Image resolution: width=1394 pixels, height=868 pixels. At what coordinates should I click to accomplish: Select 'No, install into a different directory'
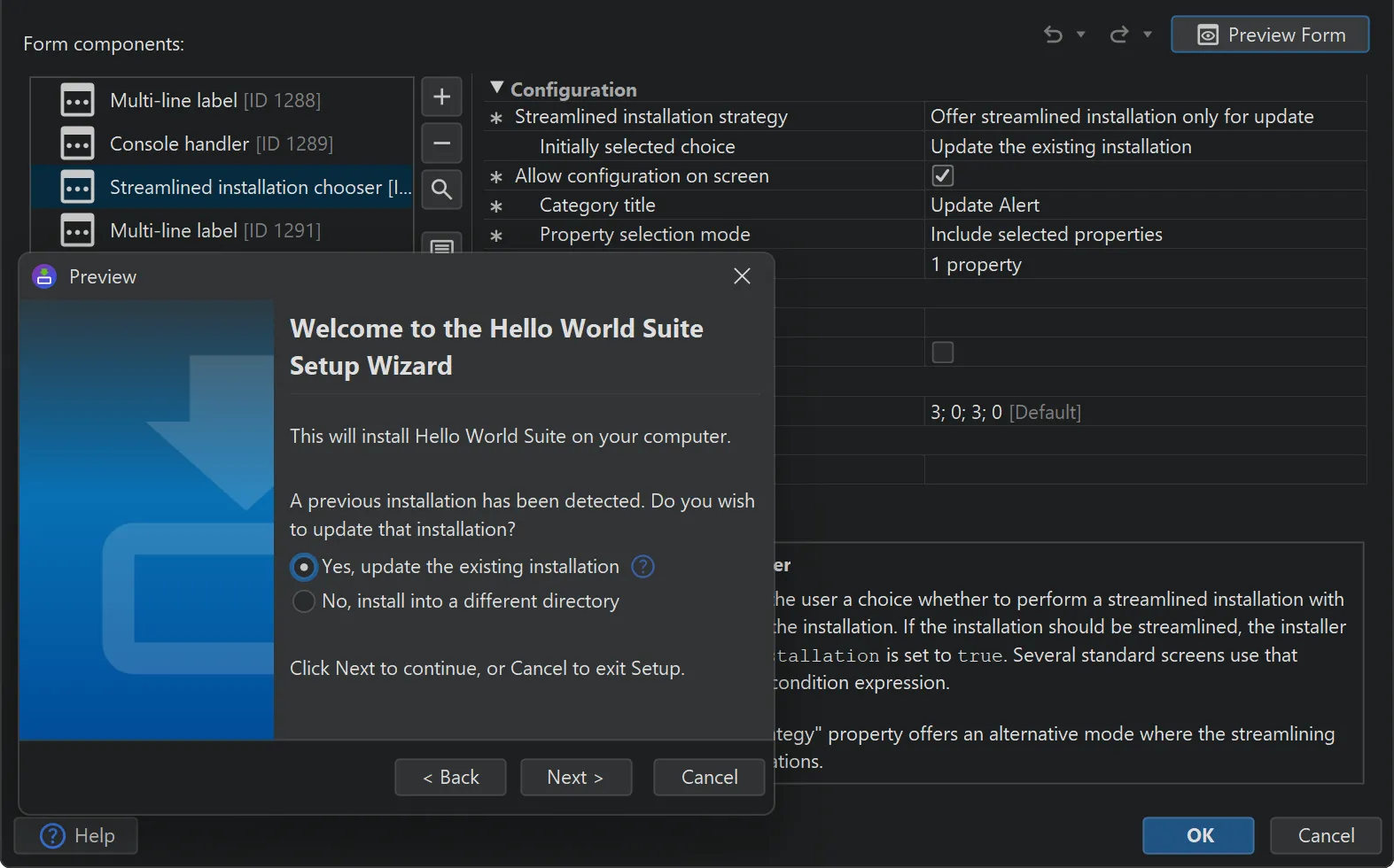tap(304, 601)
